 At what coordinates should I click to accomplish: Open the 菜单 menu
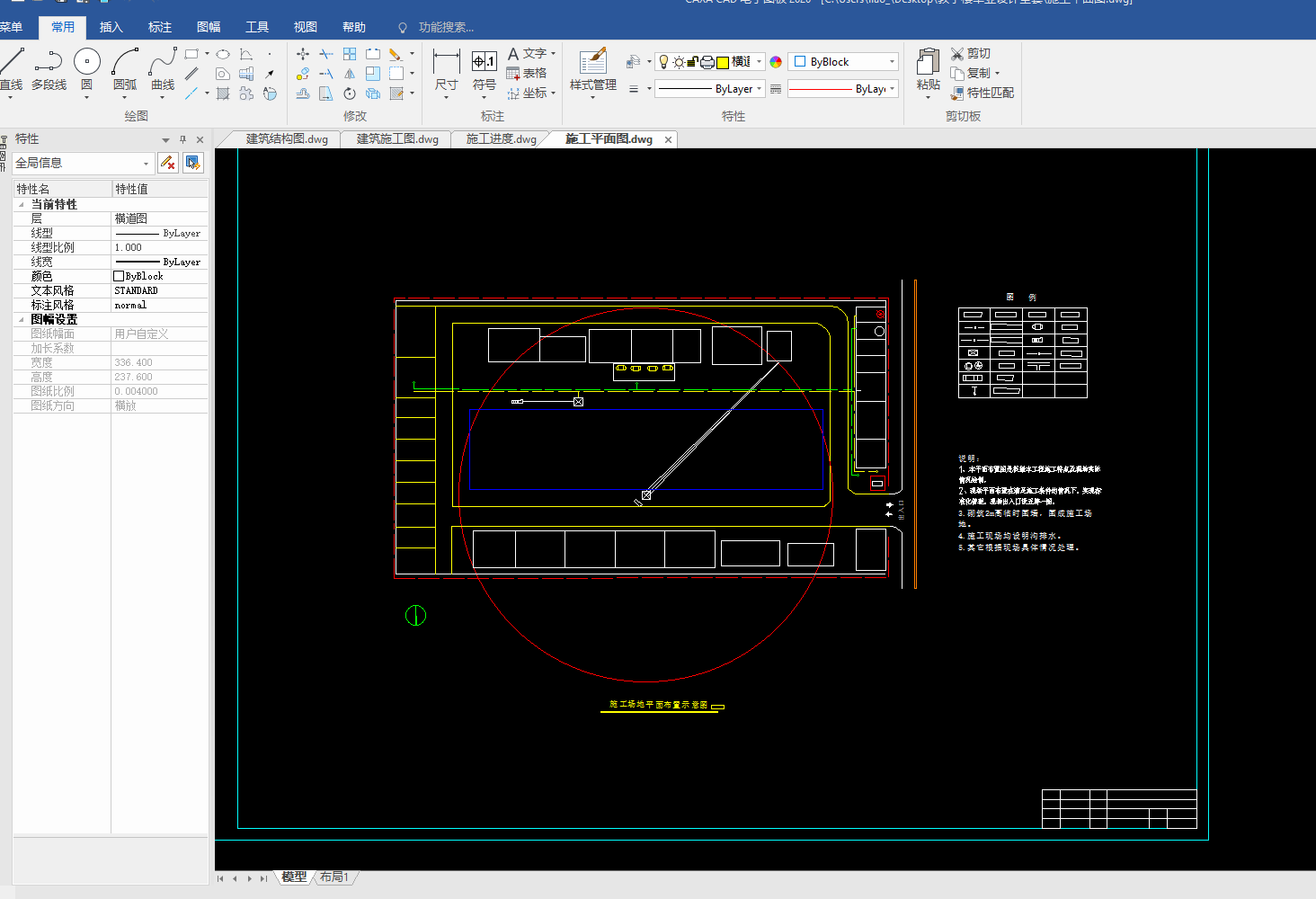pyautogui.click(x=11, y=27)
